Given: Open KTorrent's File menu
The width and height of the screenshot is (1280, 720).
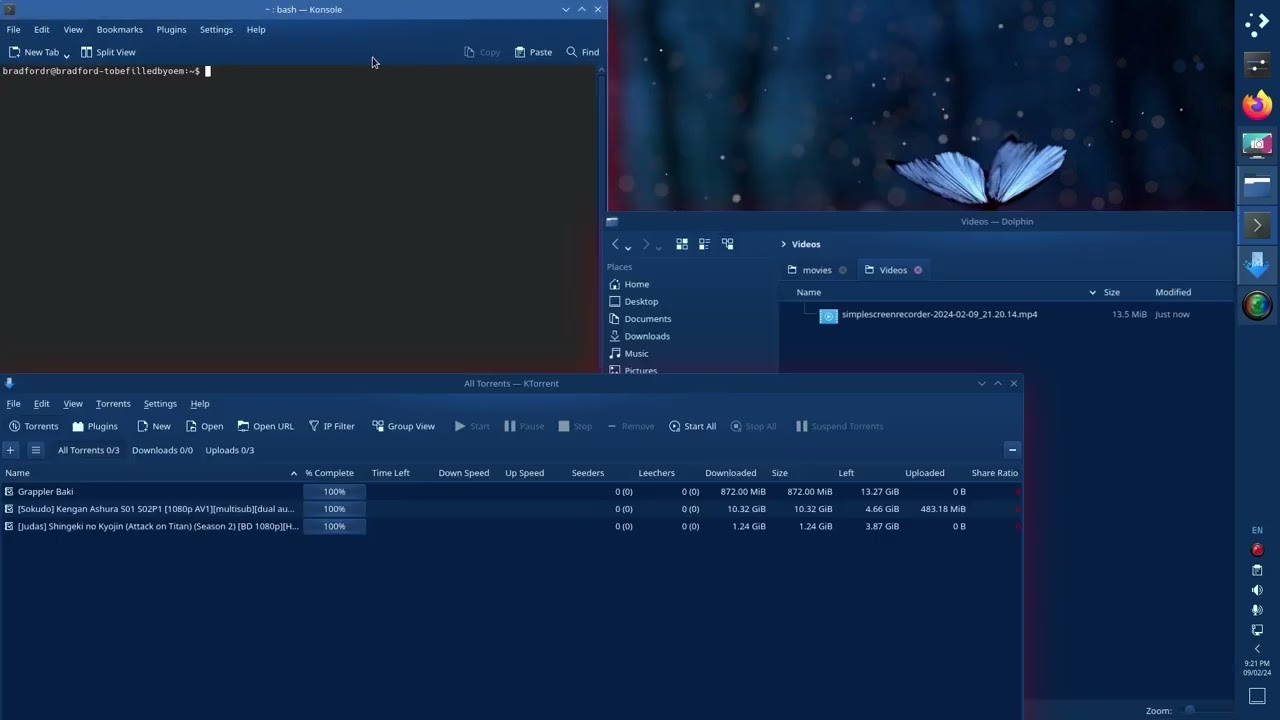Looking at the screenshot, I should (13, 404).
